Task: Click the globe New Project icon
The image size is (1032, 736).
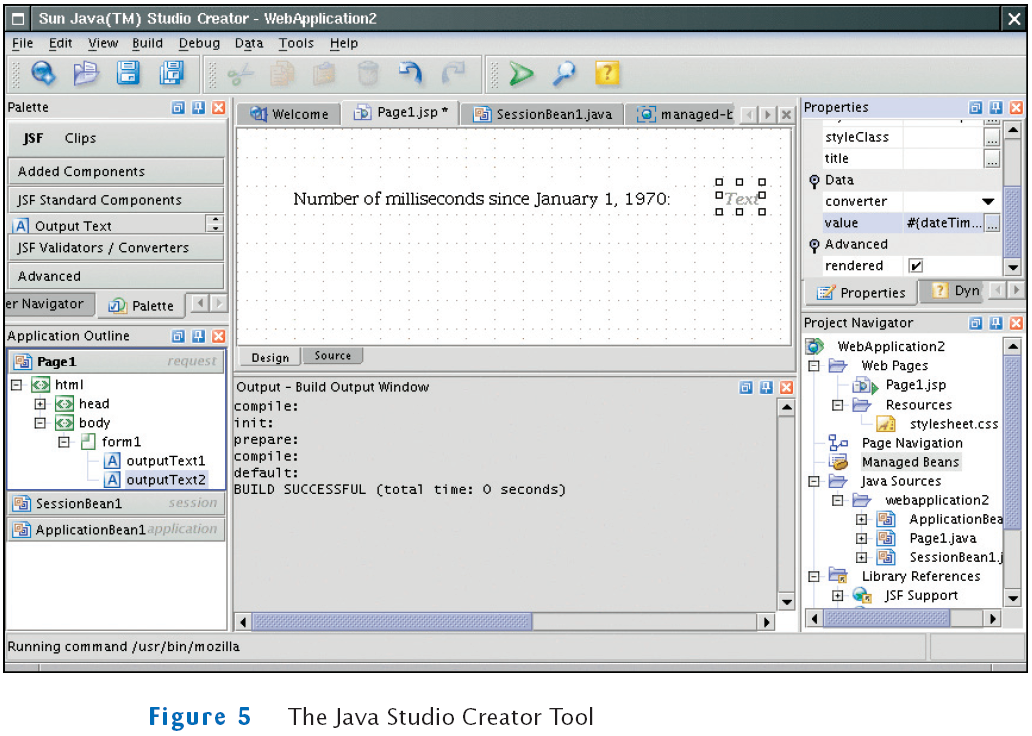Action: (43, 73)
